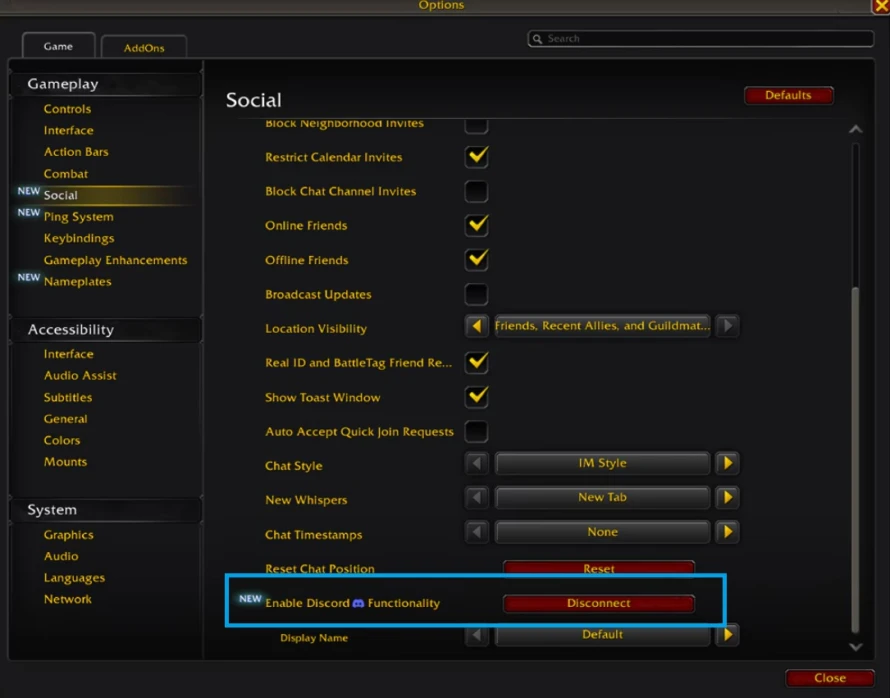Select next Location Visibility option
Image resolution: width=890 pixels, height=698 pixels.
pyautogui.click(x=728, y=326)
